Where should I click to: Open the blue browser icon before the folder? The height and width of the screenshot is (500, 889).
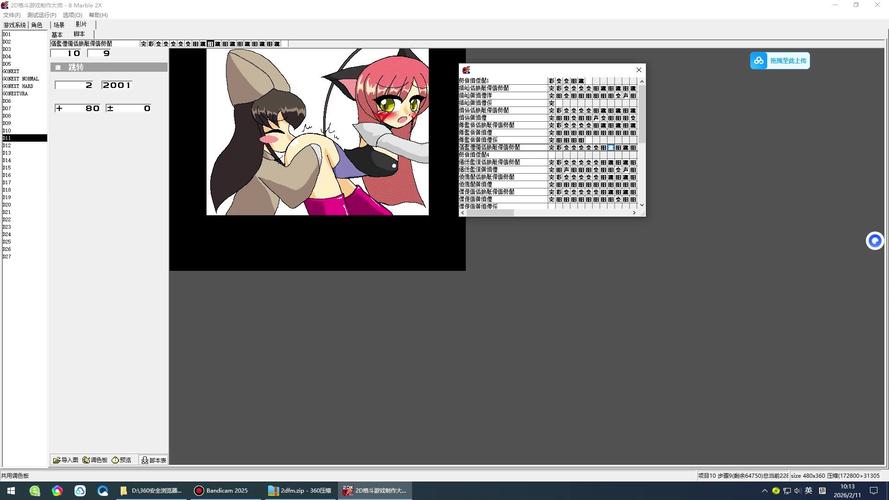pos(103,490)
